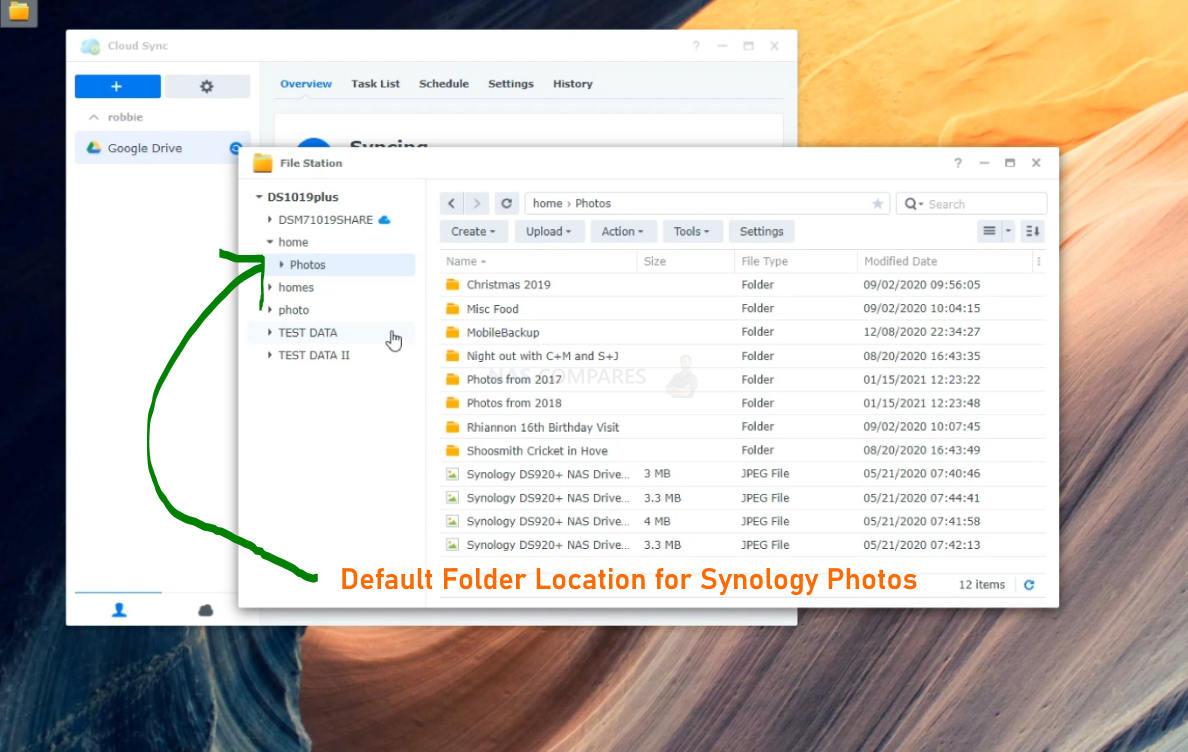Add current path to favorites star
The image size is (1188, 752).
coord(877,204)
